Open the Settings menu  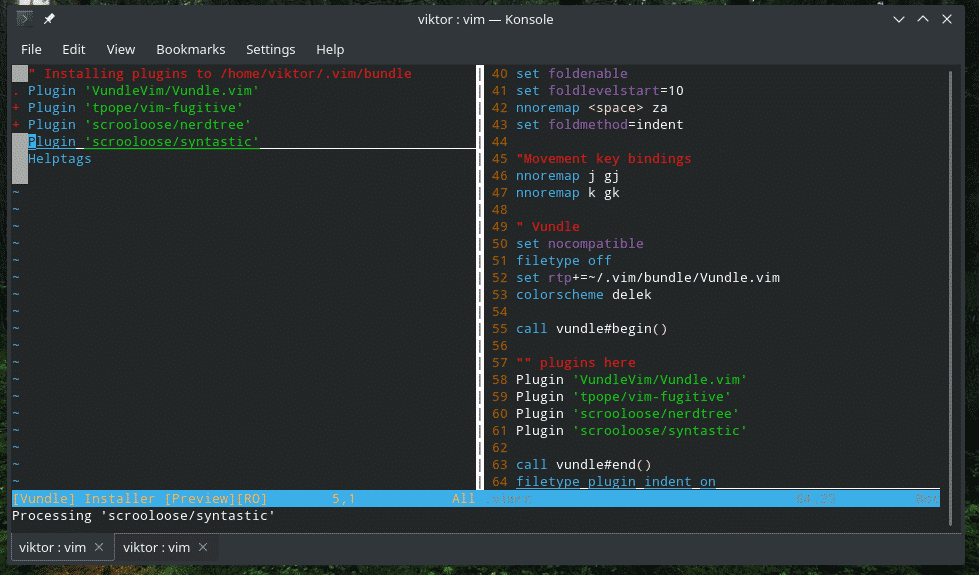[x=270, y=49]
